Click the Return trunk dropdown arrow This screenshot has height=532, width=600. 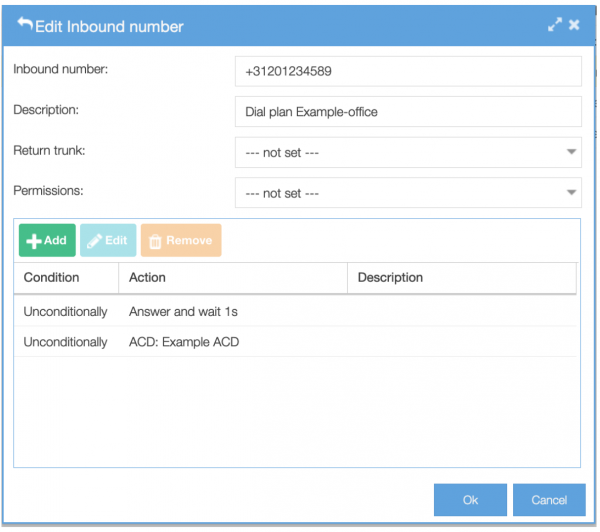571,152
